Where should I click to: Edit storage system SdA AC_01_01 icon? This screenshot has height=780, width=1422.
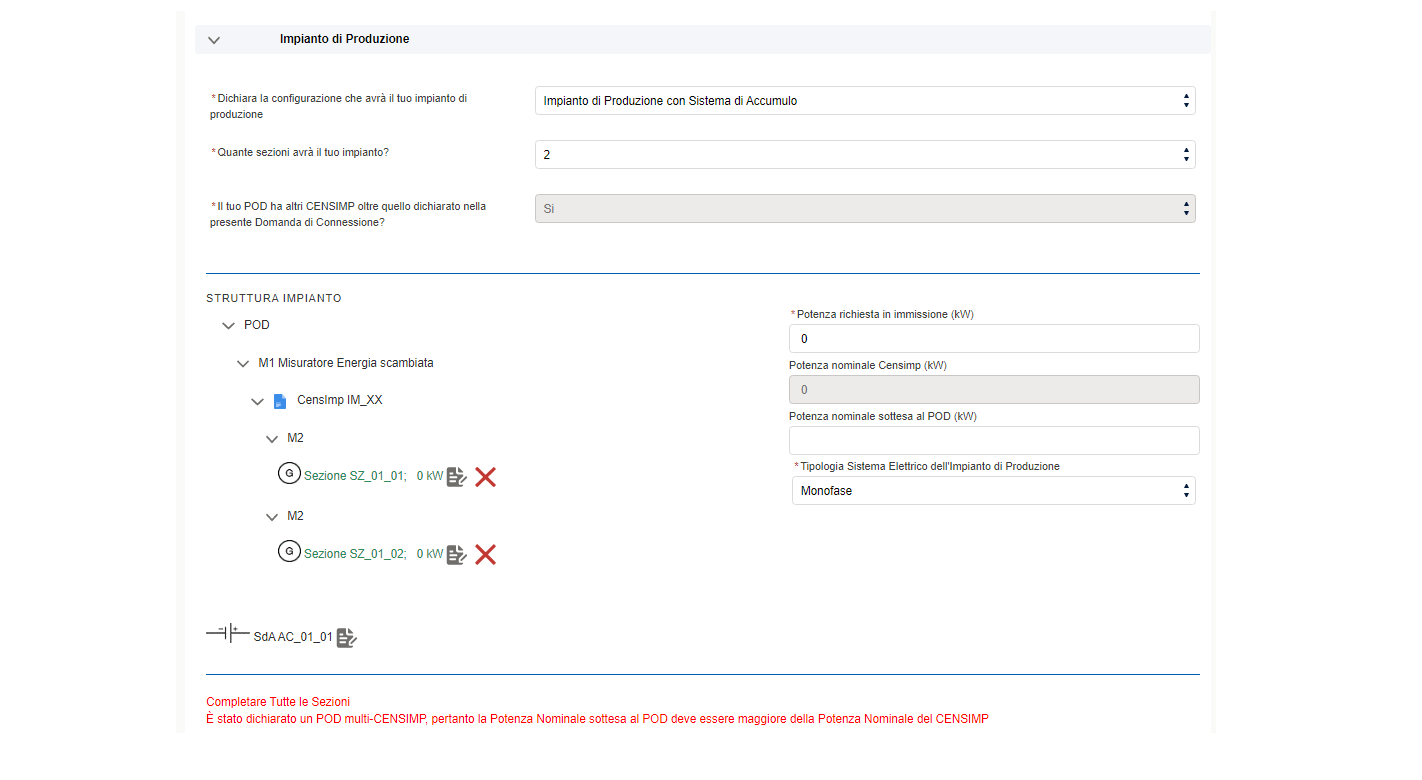(x=346, y=638)
